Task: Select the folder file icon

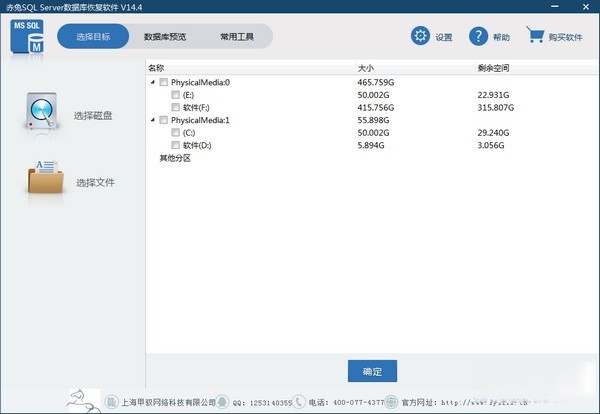Action: 45,177
